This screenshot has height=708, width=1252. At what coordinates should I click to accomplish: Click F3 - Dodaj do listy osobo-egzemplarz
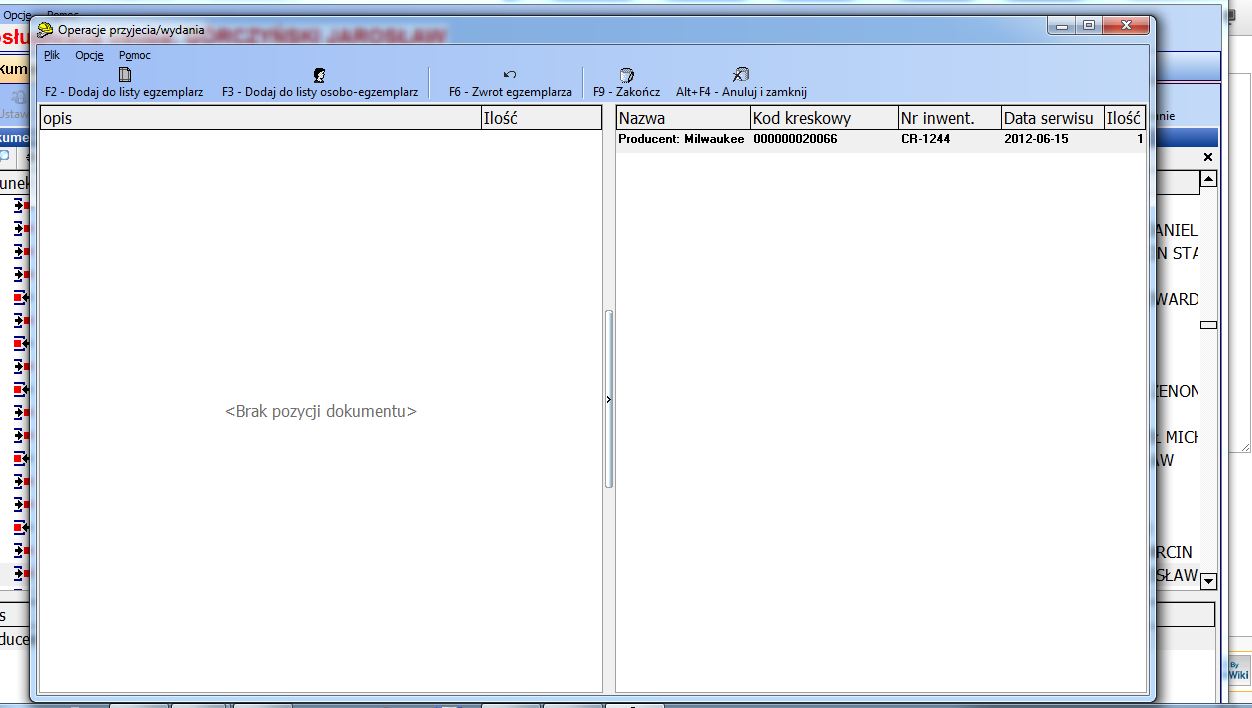pos(320,83)
